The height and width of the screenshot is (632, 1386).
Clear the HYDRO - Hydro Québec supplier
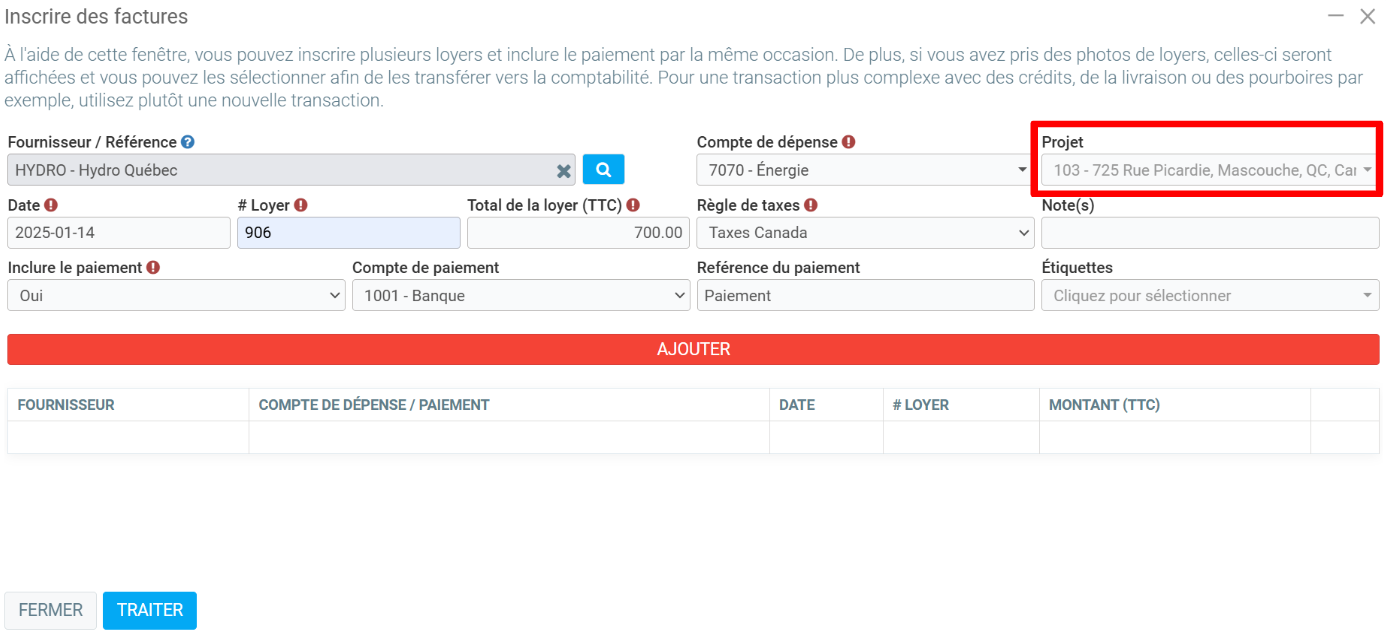[x=564, y=171]
